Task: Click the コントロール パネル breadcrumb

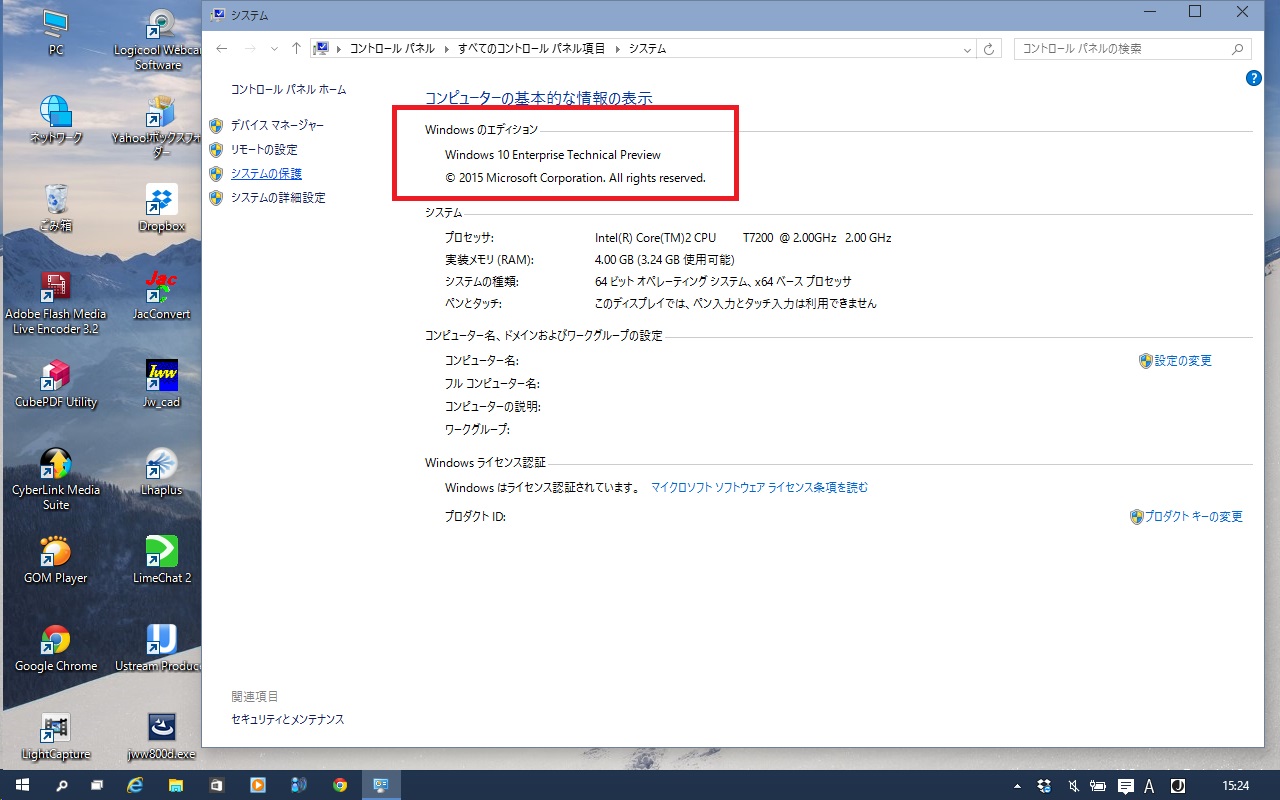Action: pos(392,48)
